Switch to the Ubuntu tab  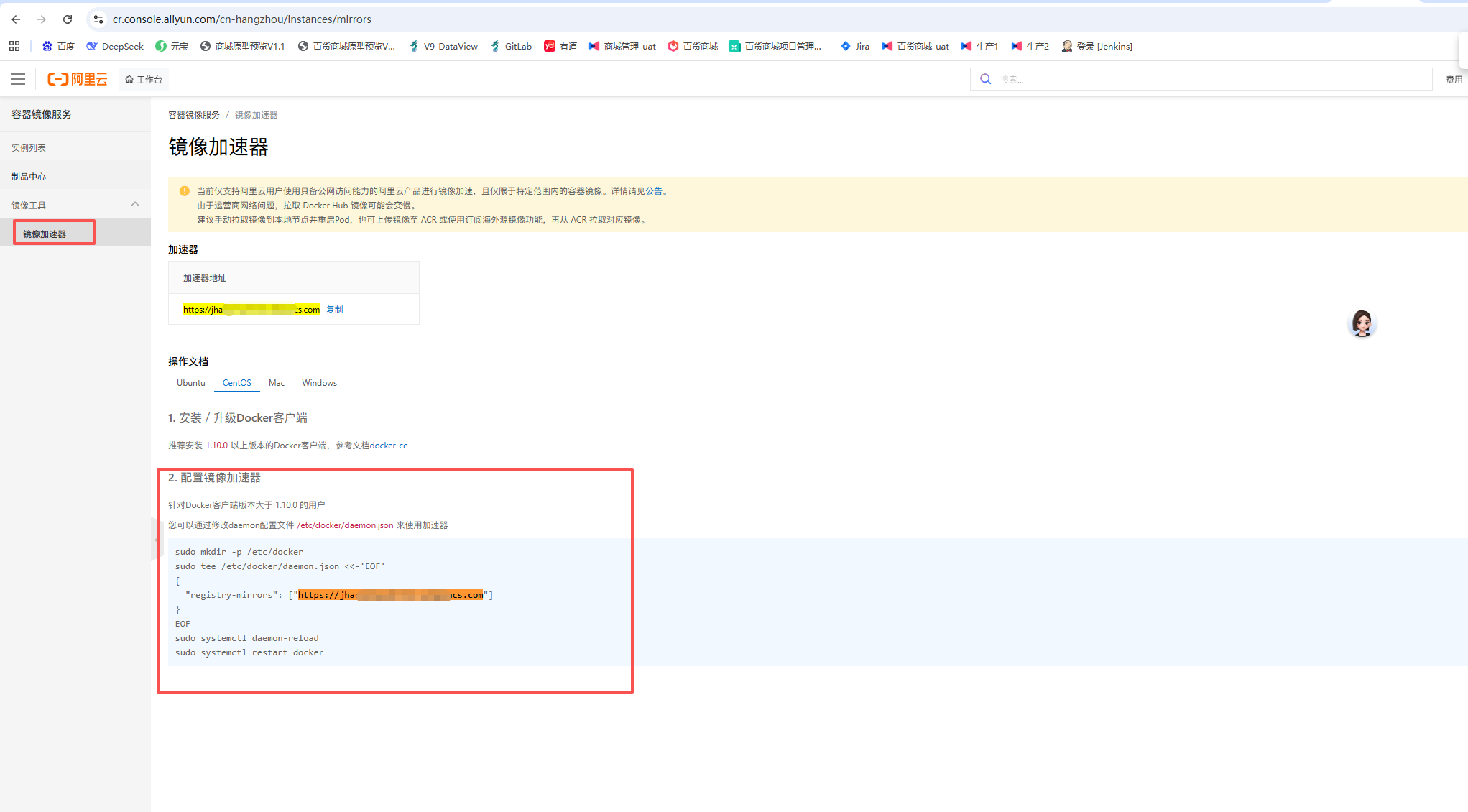click(191, 383)
